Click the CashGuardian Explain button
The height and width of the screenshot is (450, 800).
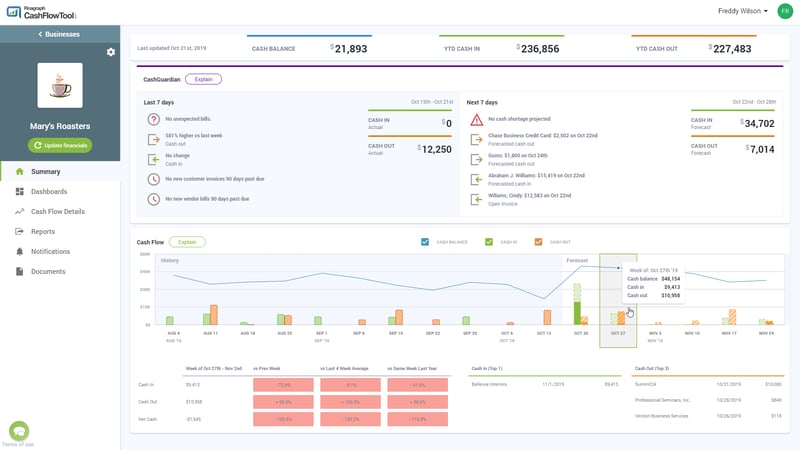coord(203,79)
